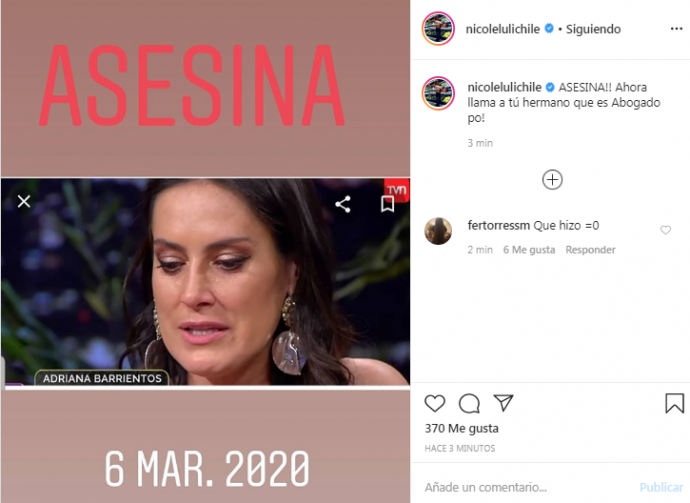Share post via paper plane icon
The image size is (690, 503).
(503, 403)
